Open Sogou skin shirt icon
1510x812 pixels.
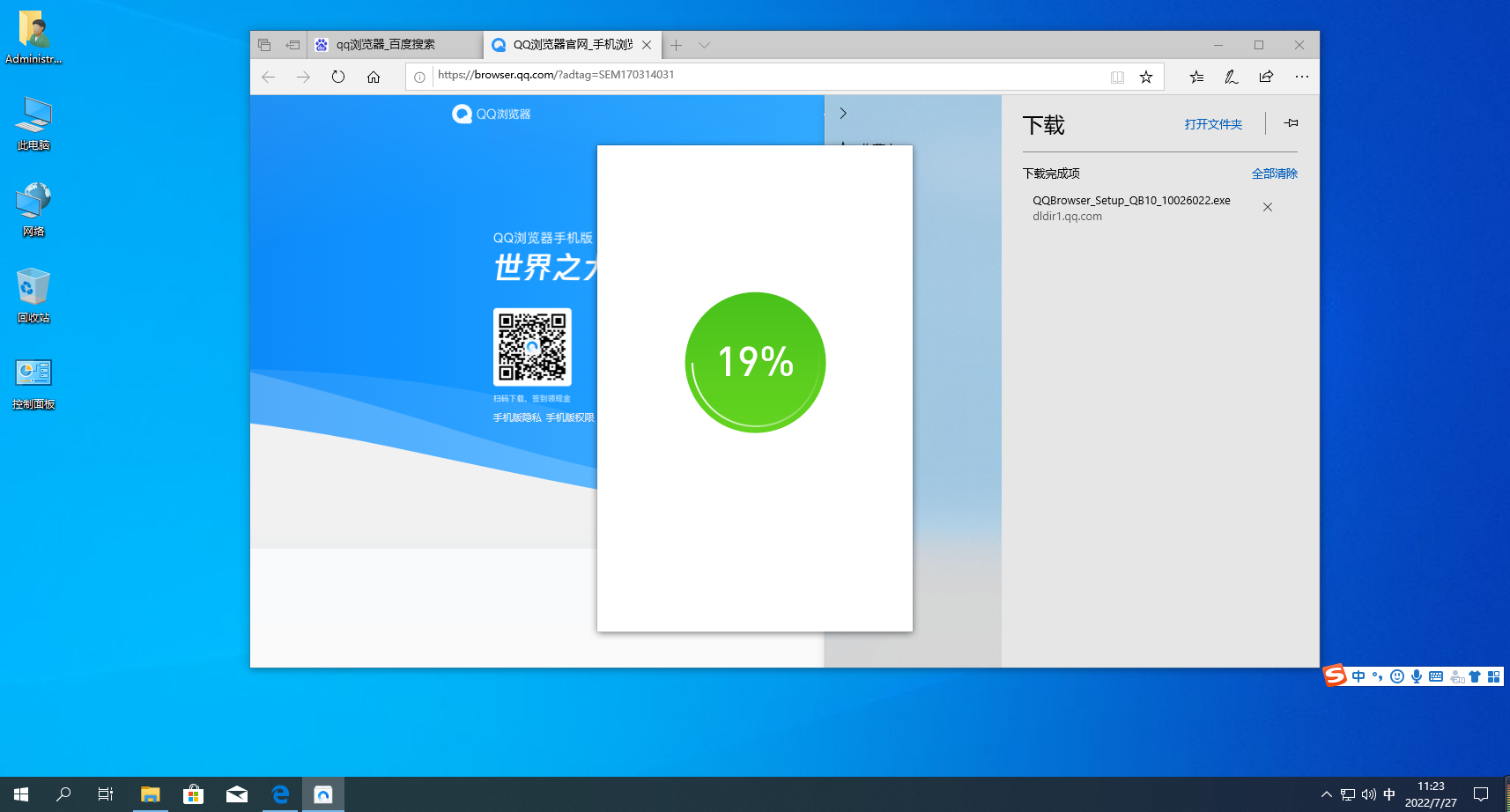click(x=1475, y=676)
